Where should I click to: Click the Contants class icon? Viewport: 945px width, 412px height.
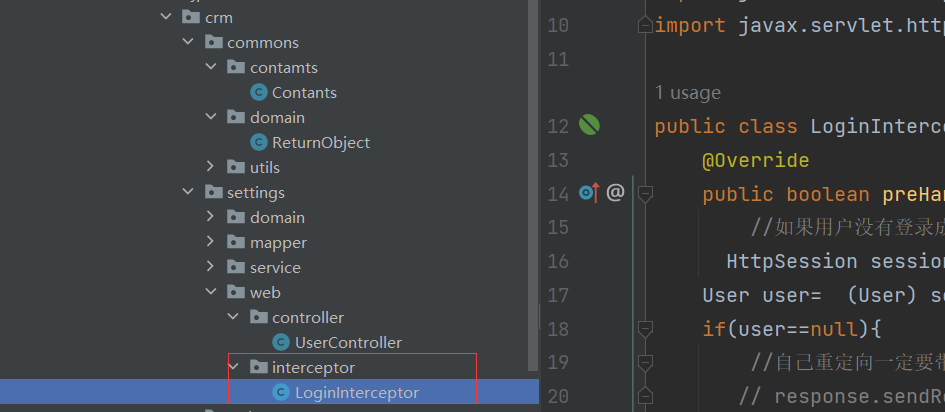click(x=259, y=93)
